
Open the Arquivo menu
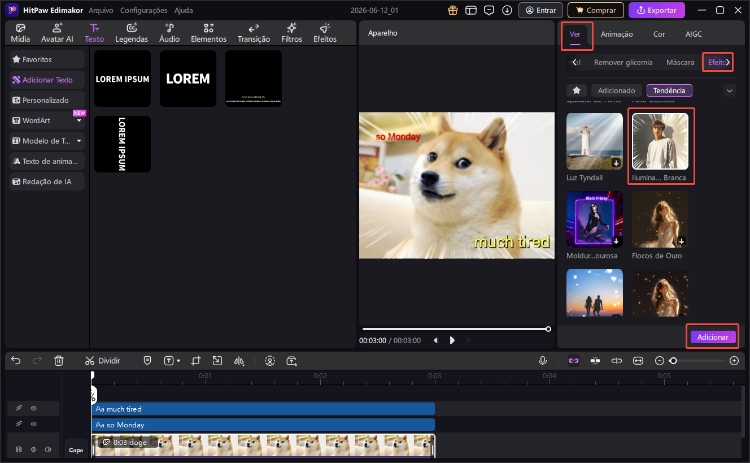click(x=101, y=10)
